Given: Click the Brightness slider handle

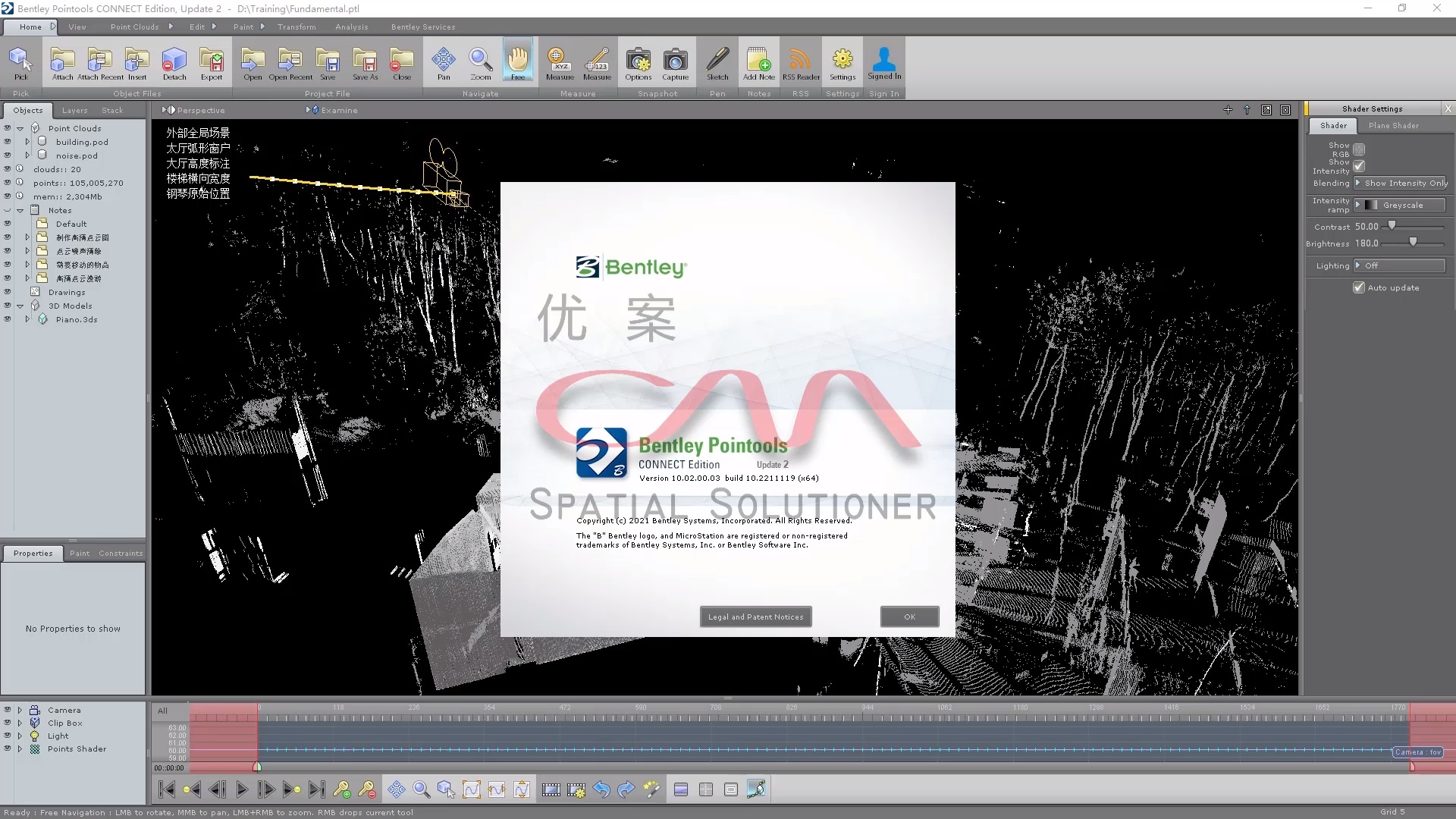Looking at the screenshot, I should 1413,243.
